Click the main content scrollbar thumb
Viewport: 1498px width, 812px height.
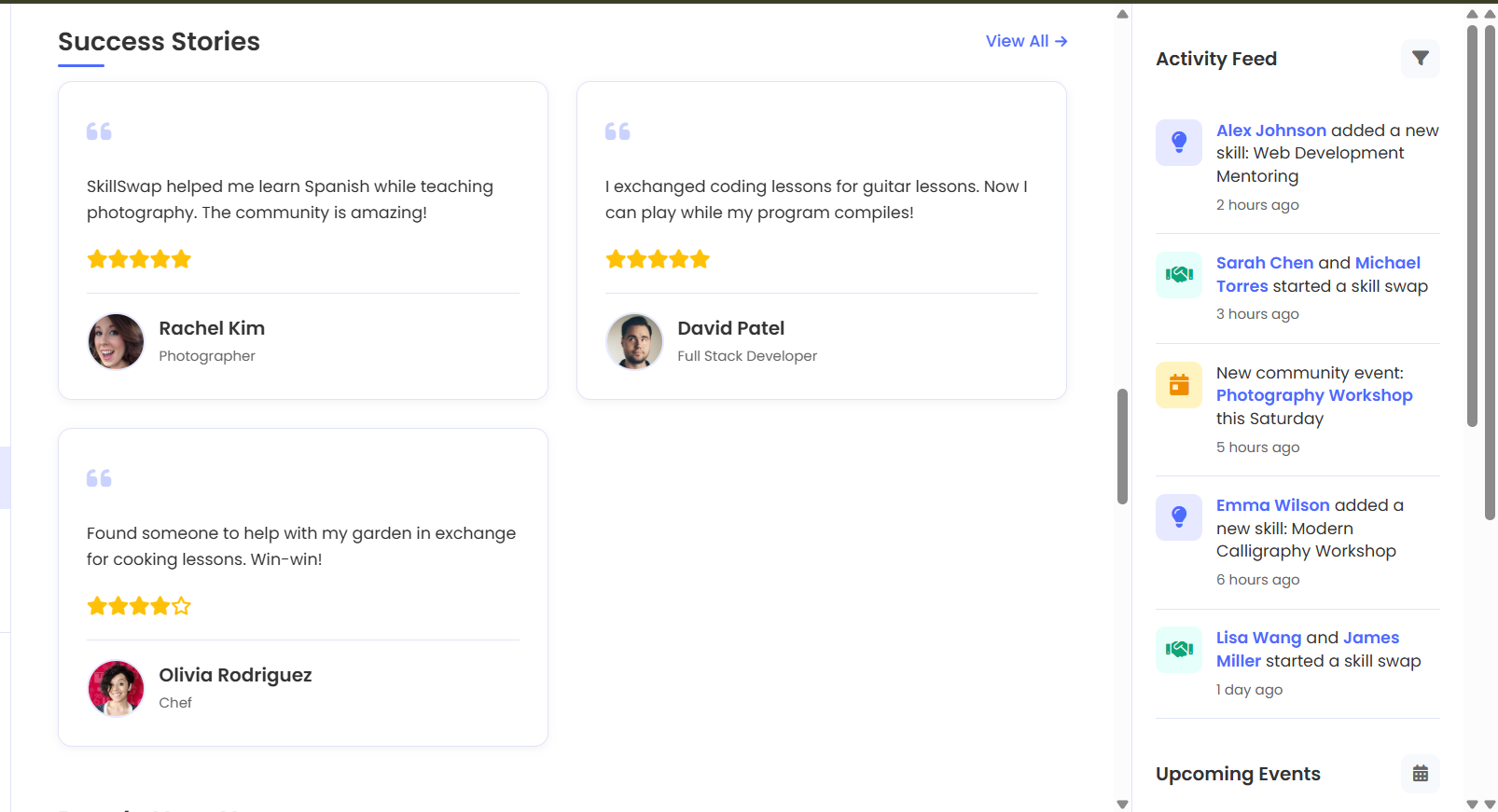coord(1122,446)
